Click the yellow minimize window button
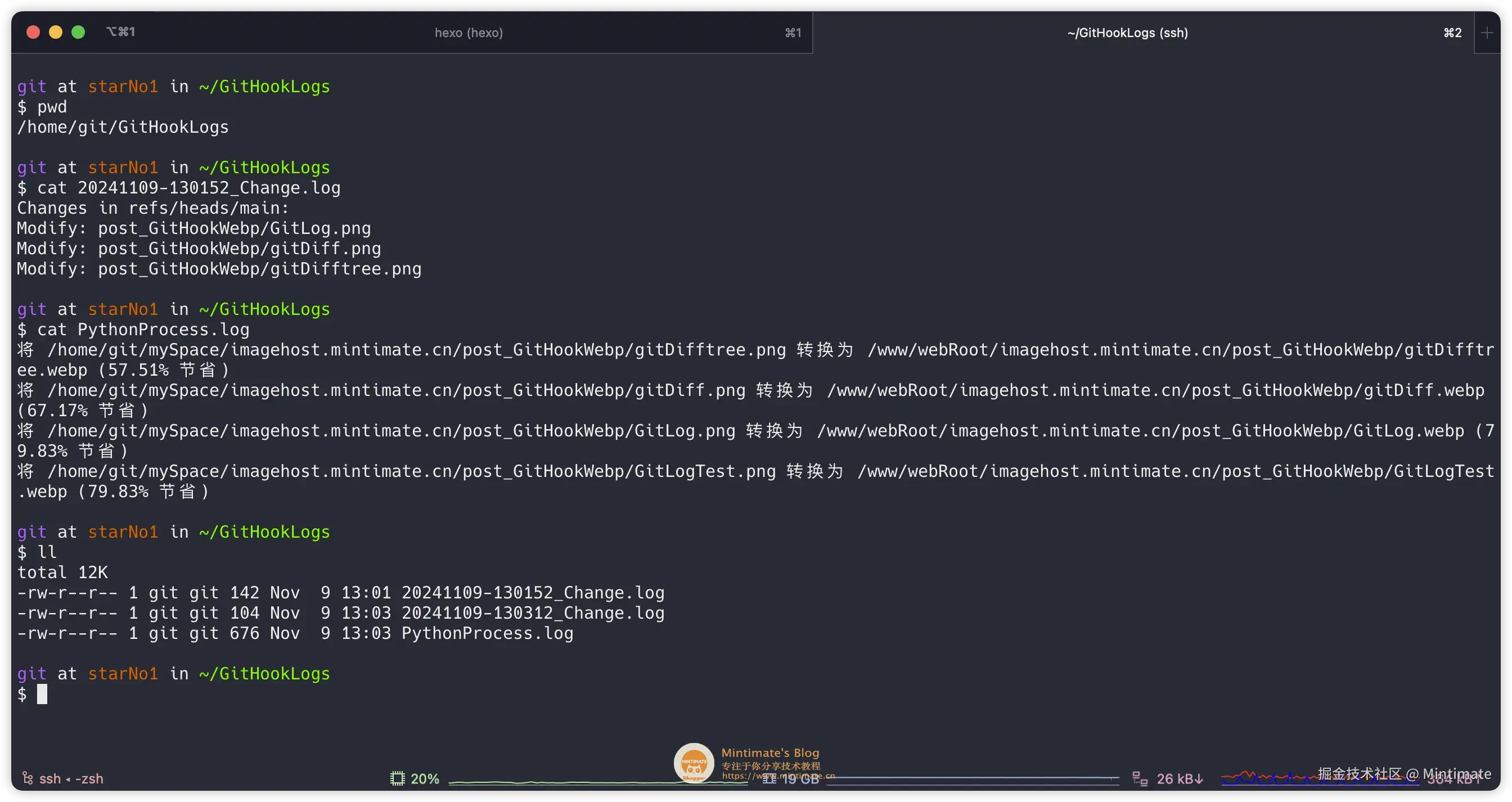Image resolution: width=1512 pixels, height=802 pixels. point(56,32)
